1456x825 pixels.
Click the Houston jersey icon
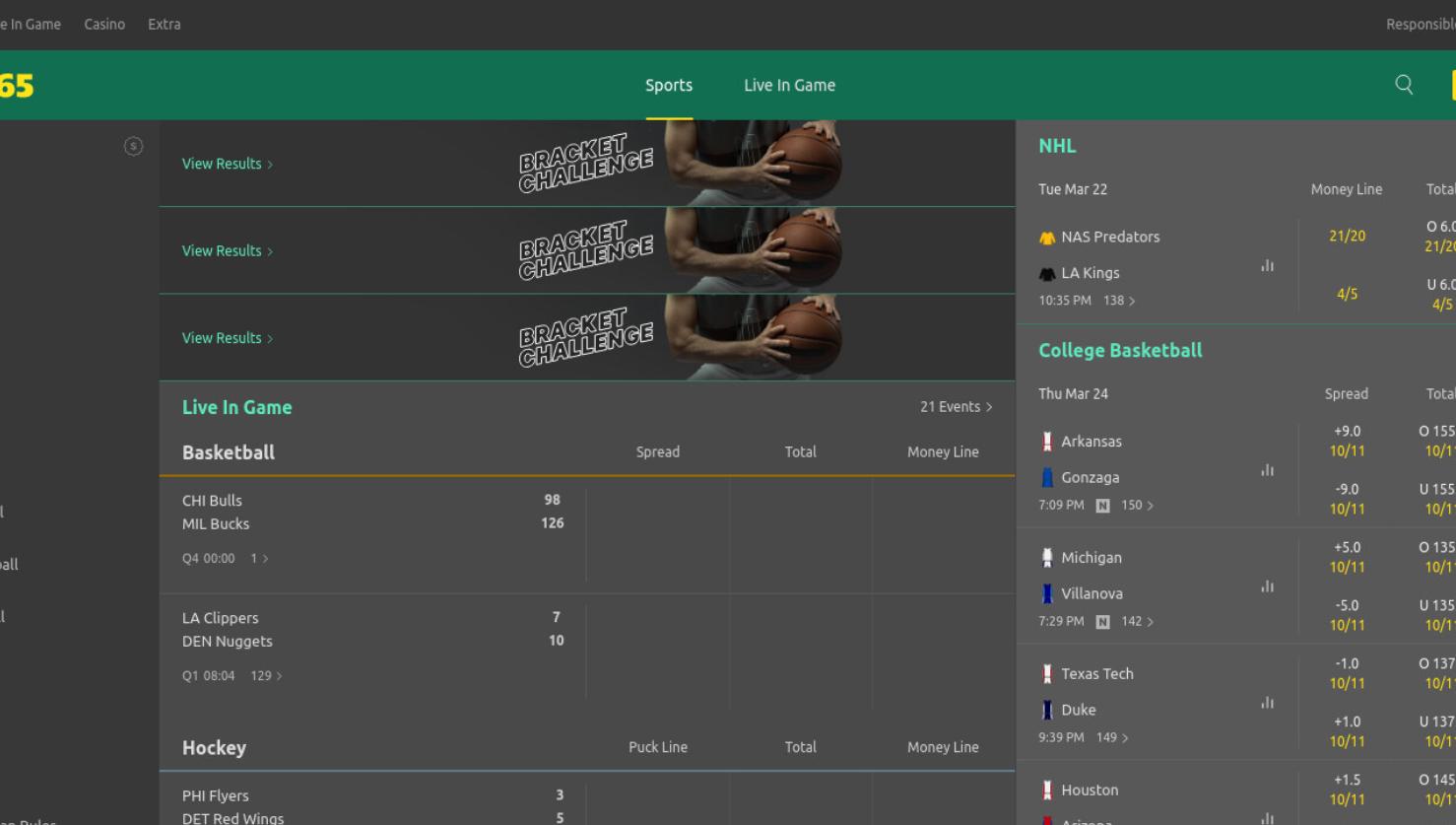(x=1047, y=791)
